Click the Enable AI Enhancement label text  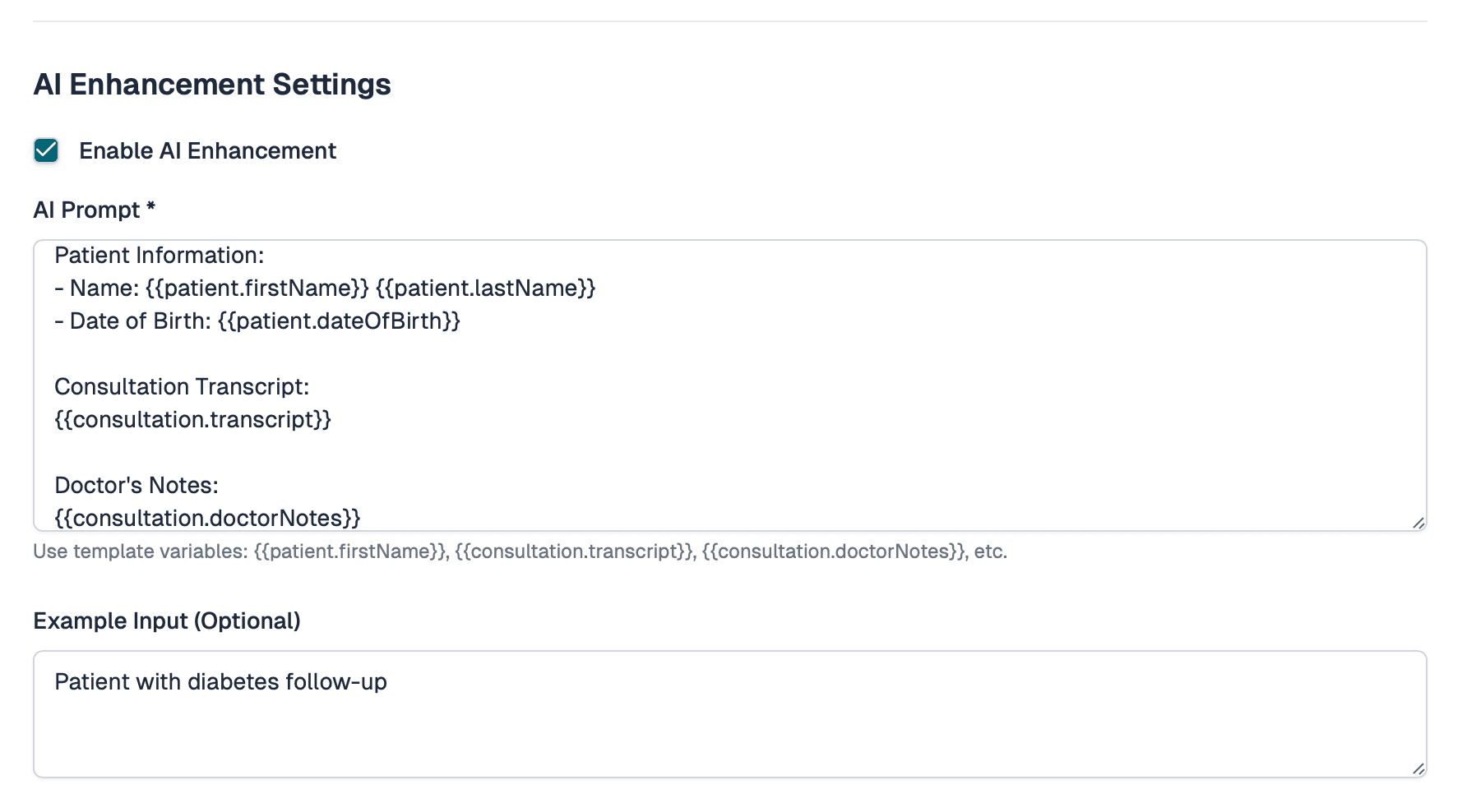(x=207, y=151)
